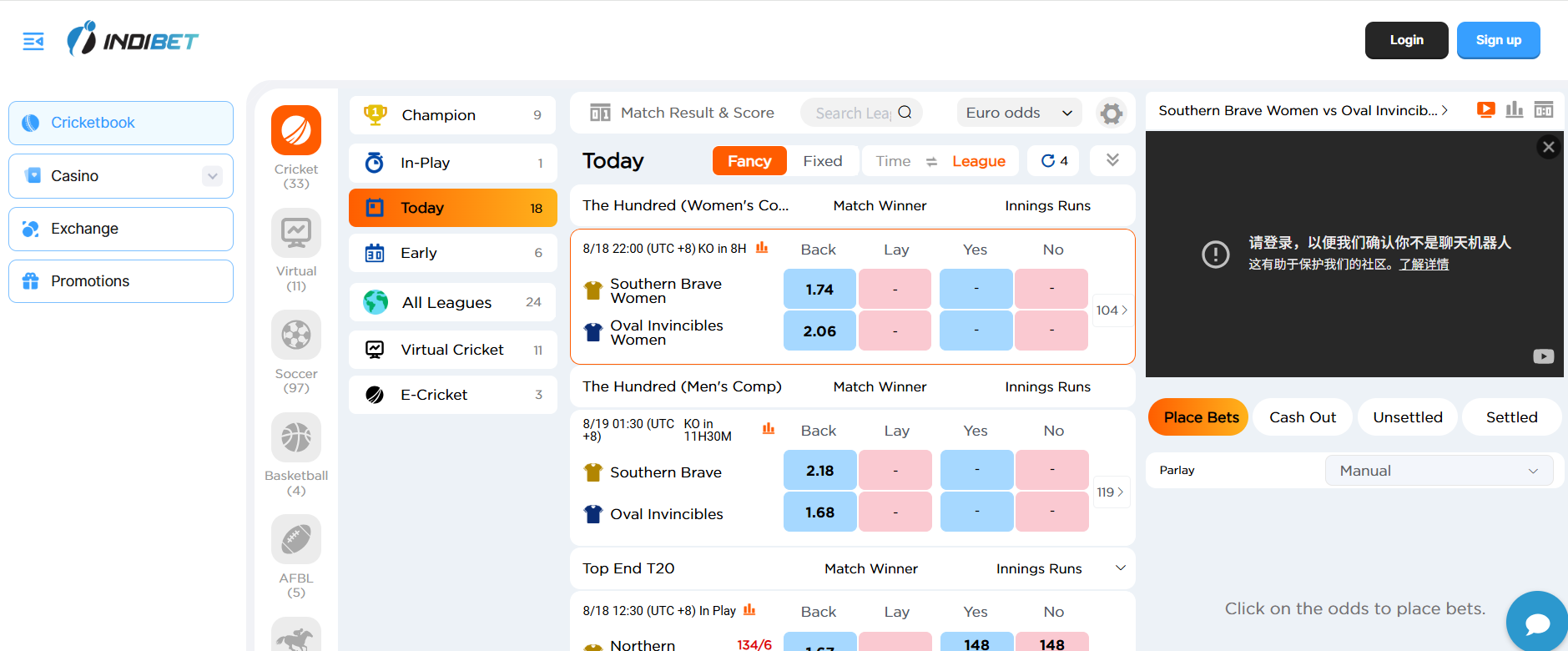Select the Soccer sport icon
This screenshot has width=1568, height=651.
(x=296, y=335)
